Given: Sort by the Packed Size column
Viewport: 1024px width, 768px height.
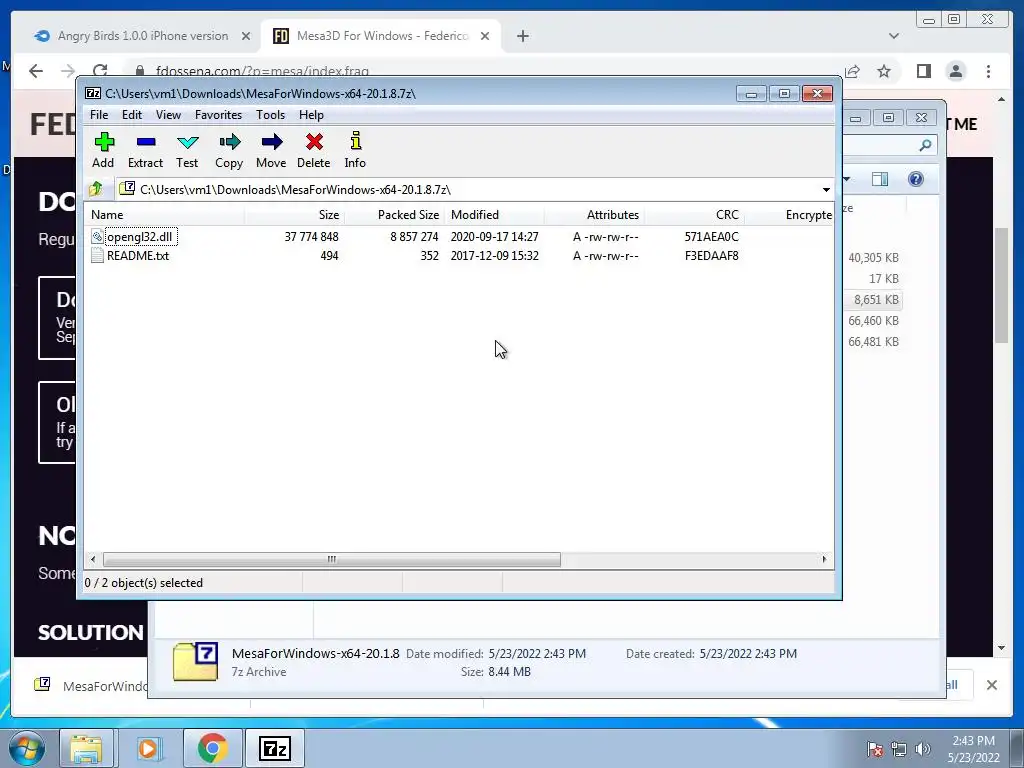Looking at the screenshot, I should click(394, 215).
